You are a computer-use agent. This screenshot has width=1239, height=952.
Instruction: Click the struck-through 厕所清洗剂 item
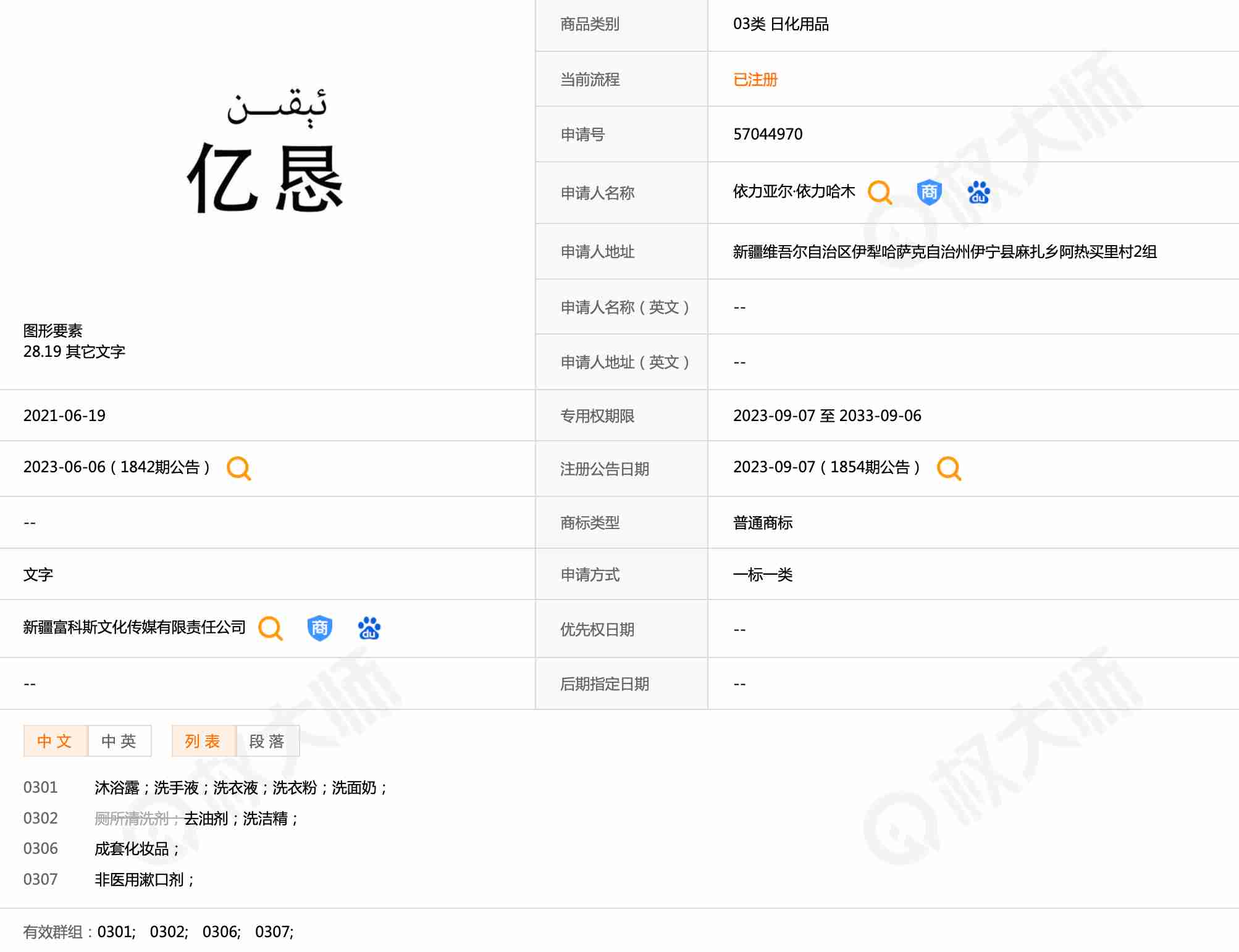point(132,819)
